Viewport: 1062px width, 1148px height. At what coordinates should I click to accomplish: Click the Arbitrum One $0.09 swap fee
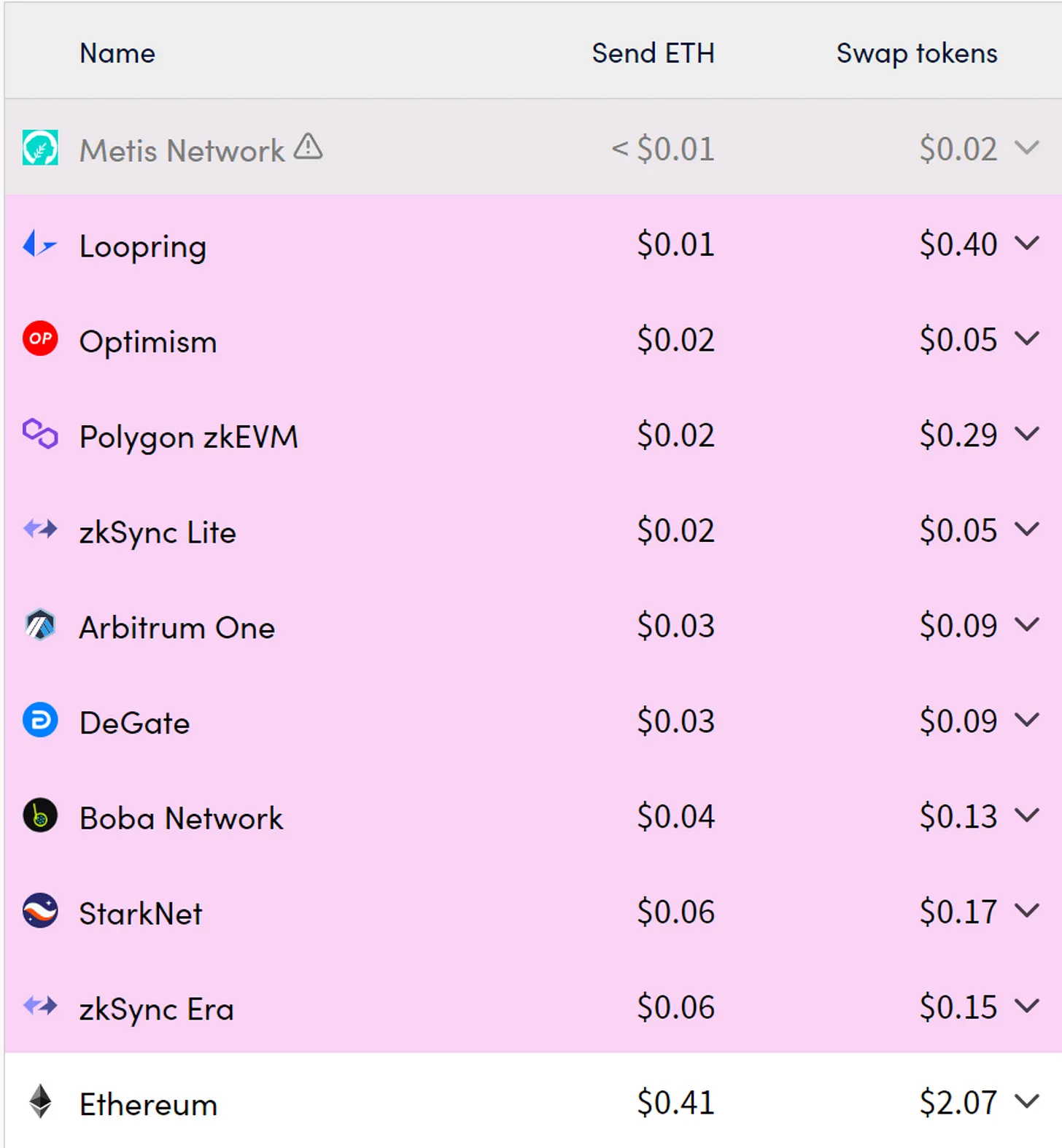point(958,626)
